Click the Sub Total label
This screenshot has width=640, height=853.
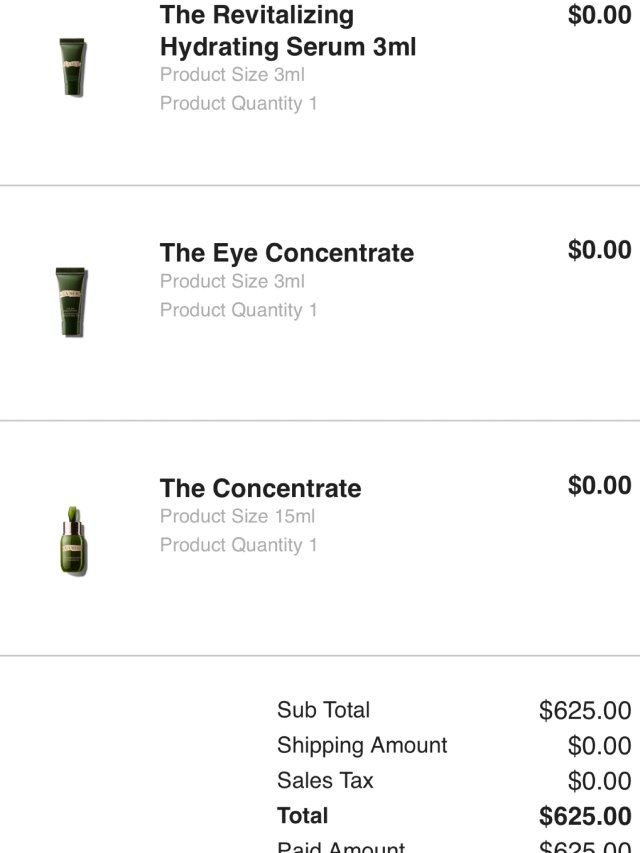[x=323, y=710]
